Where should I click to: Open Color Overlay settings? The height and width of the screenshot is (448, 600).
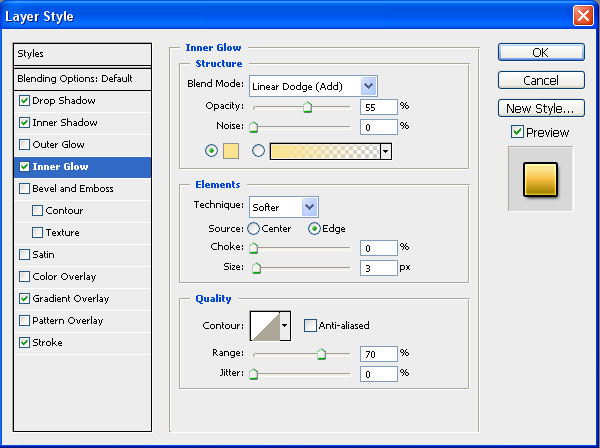click(64, 277)
